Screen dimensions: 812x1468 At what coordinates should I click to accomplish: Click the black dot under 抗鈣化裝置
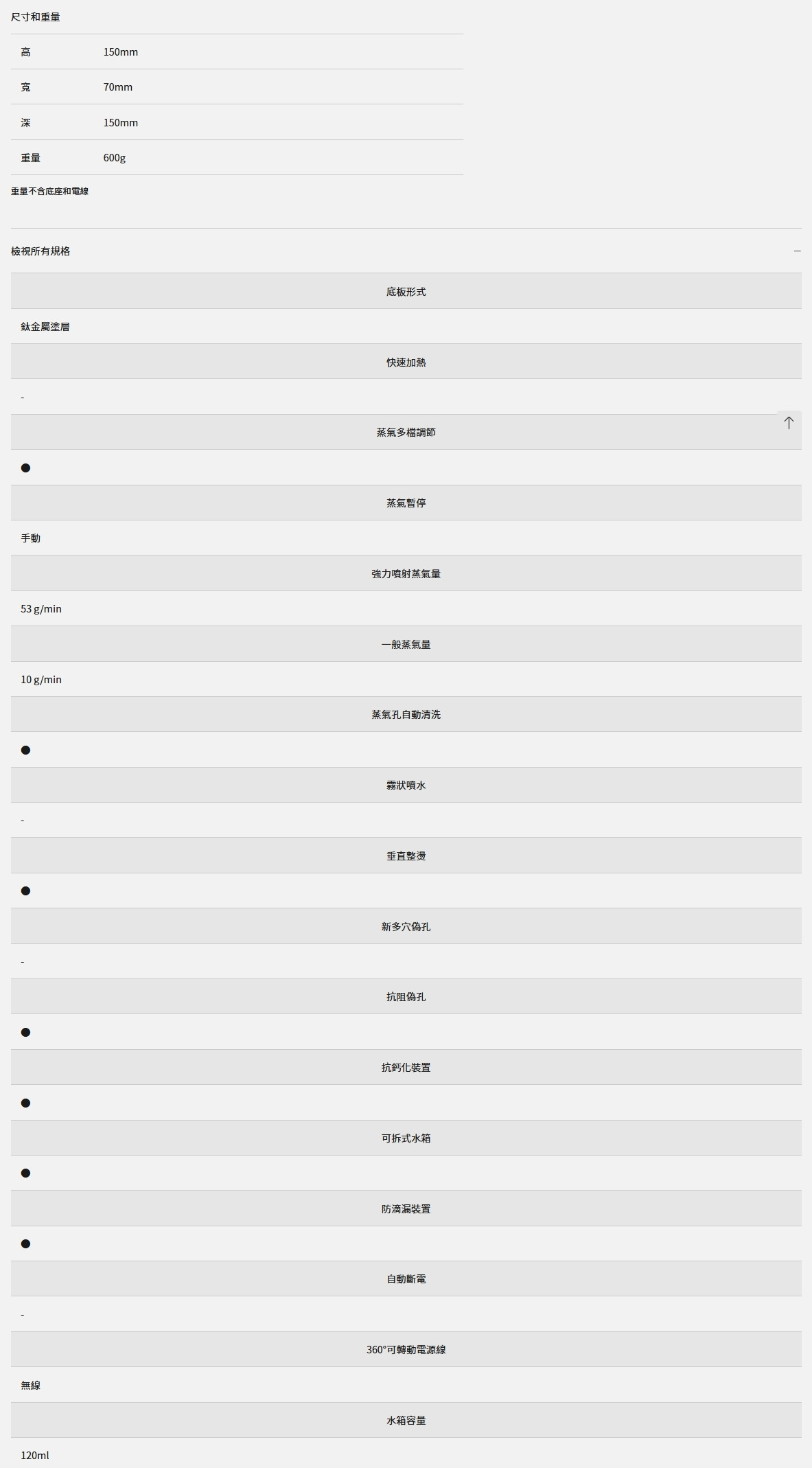[x=25, y=1103]
